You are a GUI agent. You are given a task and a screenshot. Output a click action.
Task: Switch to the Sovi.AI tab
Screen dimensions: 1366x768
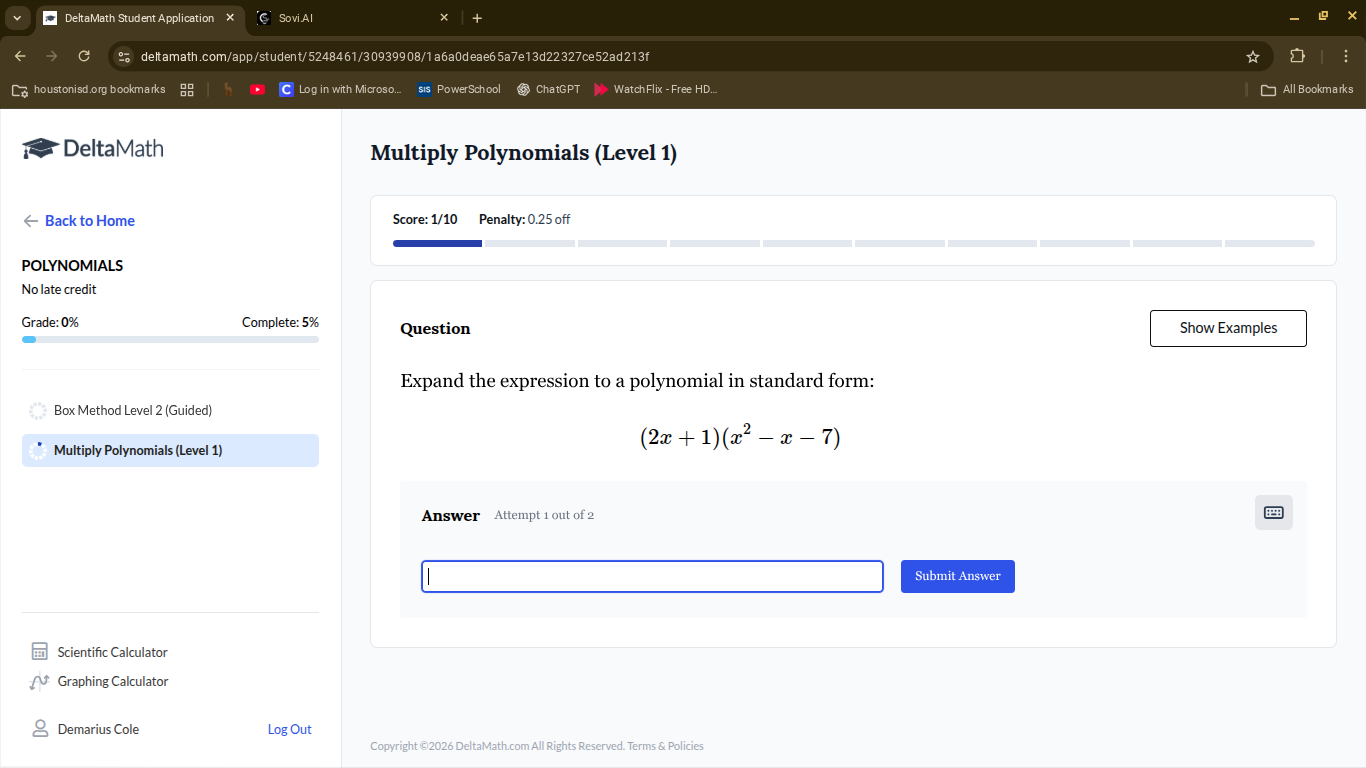[350, 18]
